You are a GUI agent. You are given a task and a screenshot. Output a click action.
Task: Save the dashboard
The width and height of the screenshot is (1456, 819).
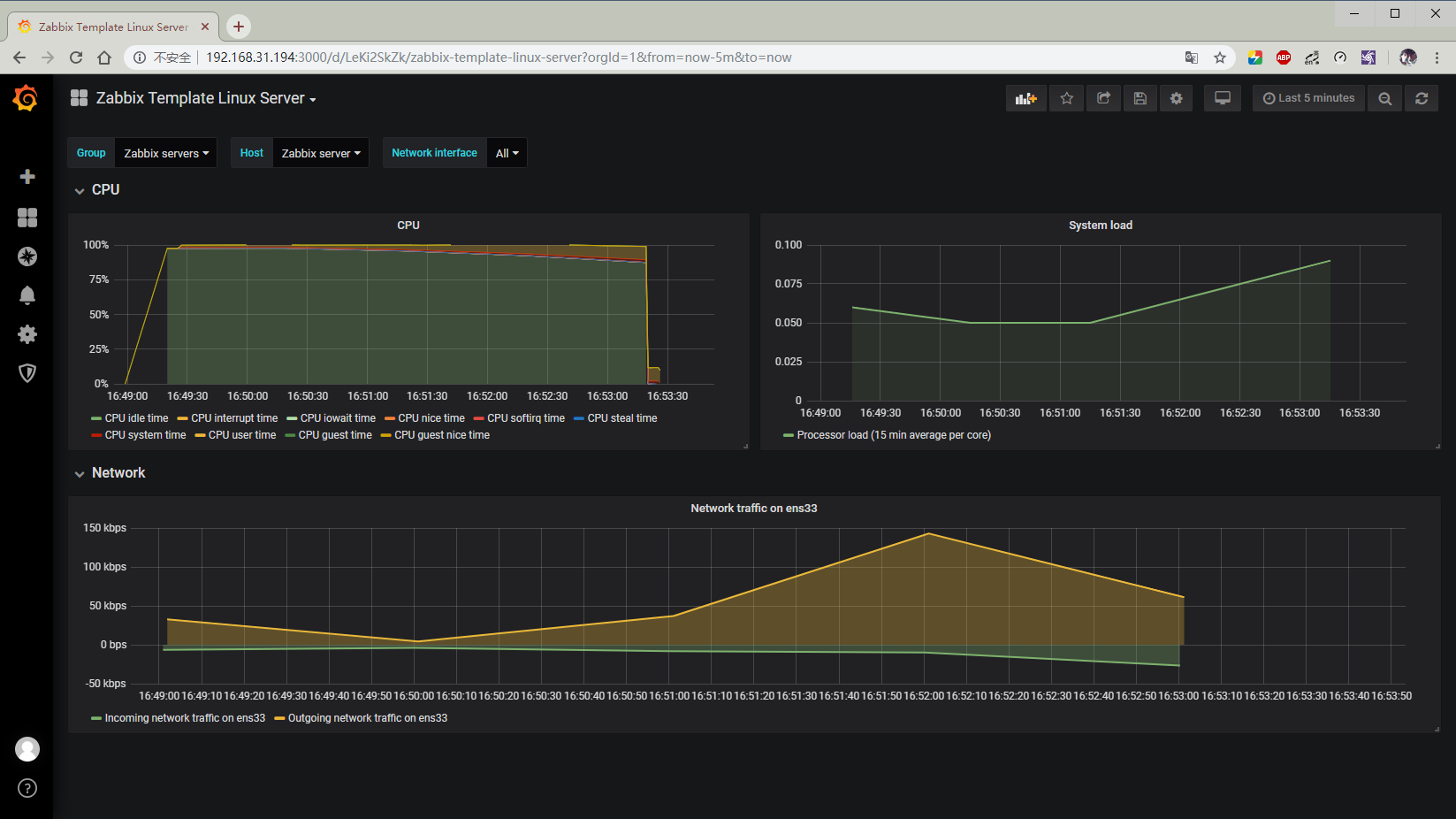click(1140, 98)
